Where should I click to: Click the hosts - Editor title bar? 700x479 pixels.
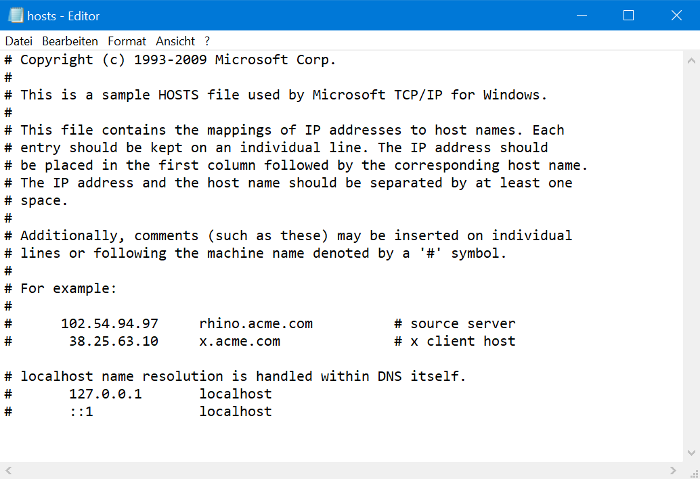pyautogui.click(x=300, y=15)
